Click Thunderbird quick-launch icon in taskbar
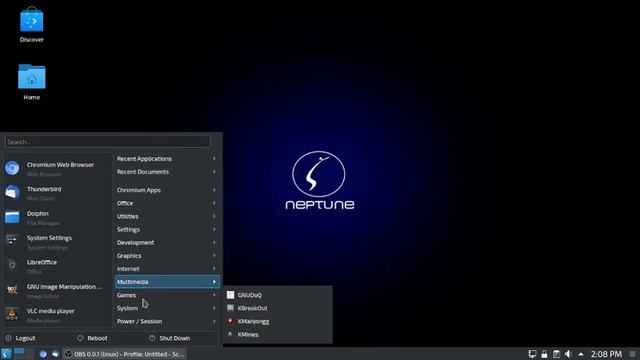This screenshot has height=360, width=640. (x=55, y=354)
